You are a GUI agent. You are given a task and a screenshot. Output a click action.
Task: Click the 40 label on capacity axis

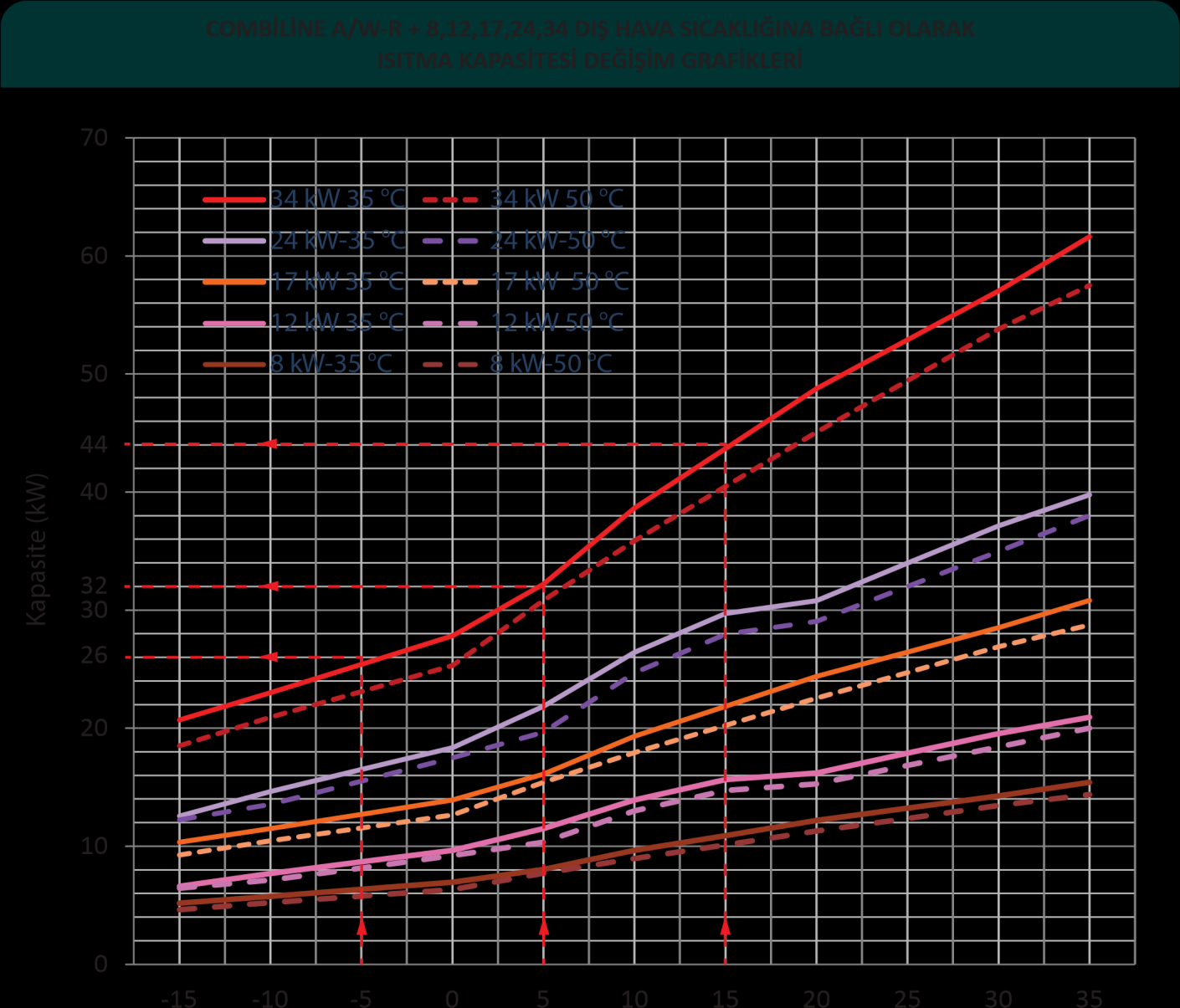(95, 491)
